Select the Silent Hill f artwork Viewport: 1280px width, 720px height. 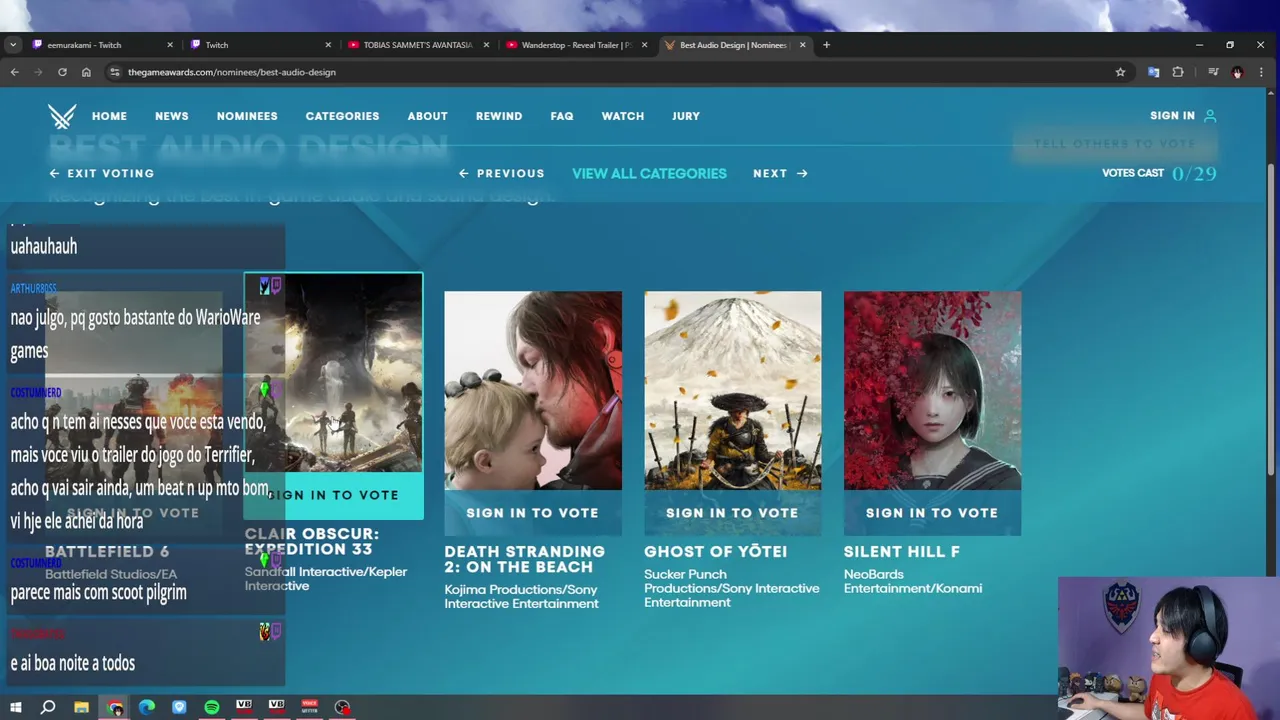[x=933, y=391]
